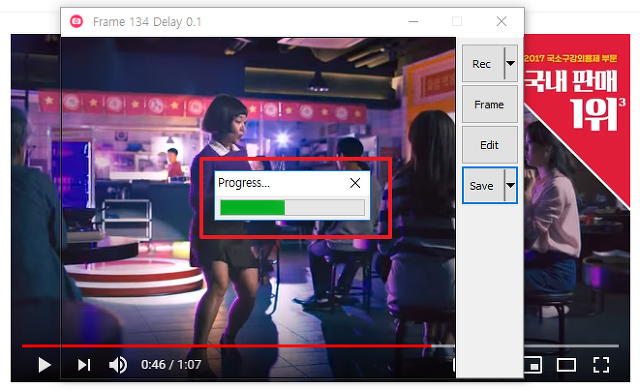Click the Progress... dialog title
Viewport: 640px width, 390px height.
pyautogui.click(x=244, y=183)
